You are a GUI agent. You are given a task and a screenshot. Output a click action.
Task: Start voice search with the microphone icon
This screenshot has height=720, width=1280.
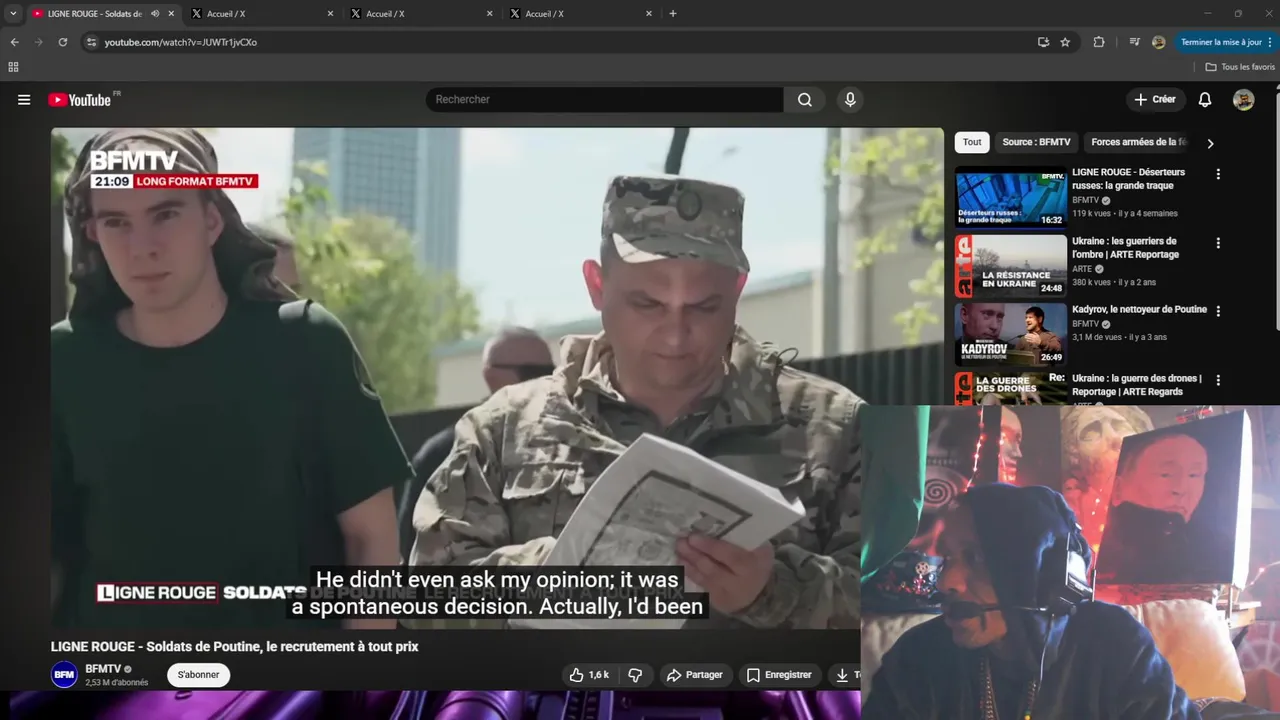850,99
